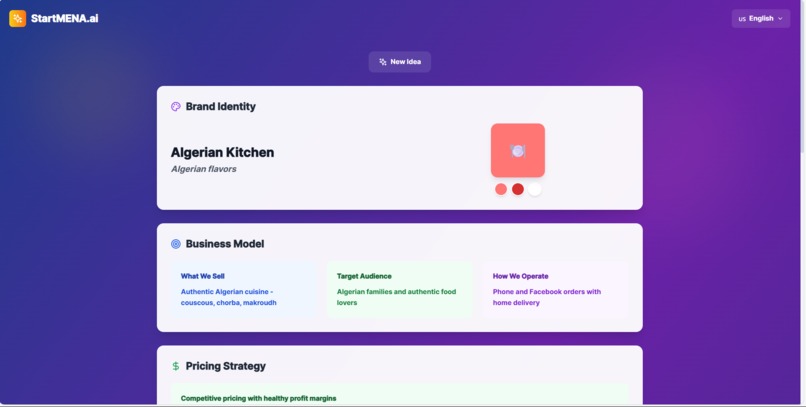
Task: Click the StartMENA.ai logo icon
Action: [17, 18]
